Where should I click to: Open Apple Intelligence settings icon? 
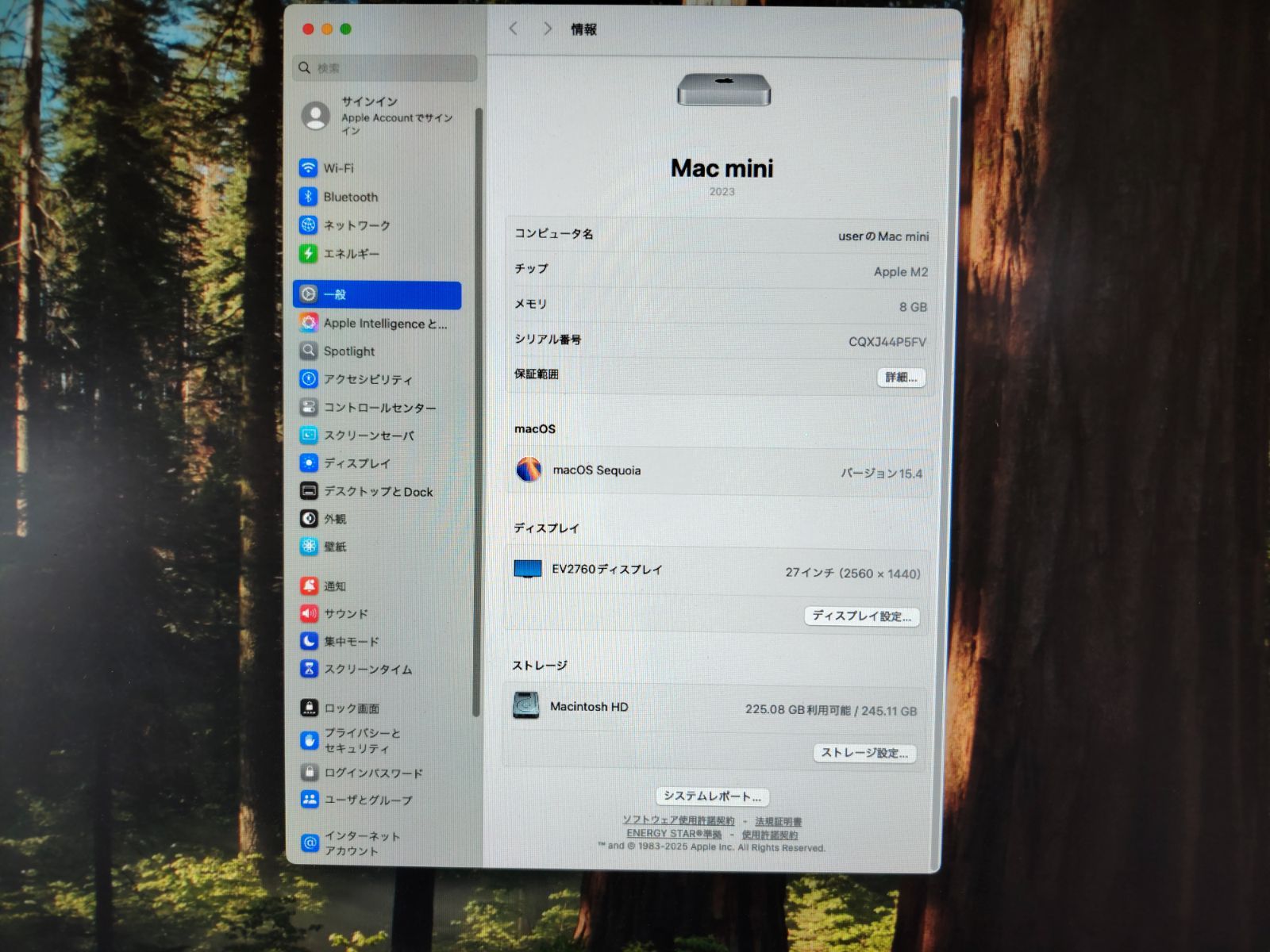pos(308,323)
